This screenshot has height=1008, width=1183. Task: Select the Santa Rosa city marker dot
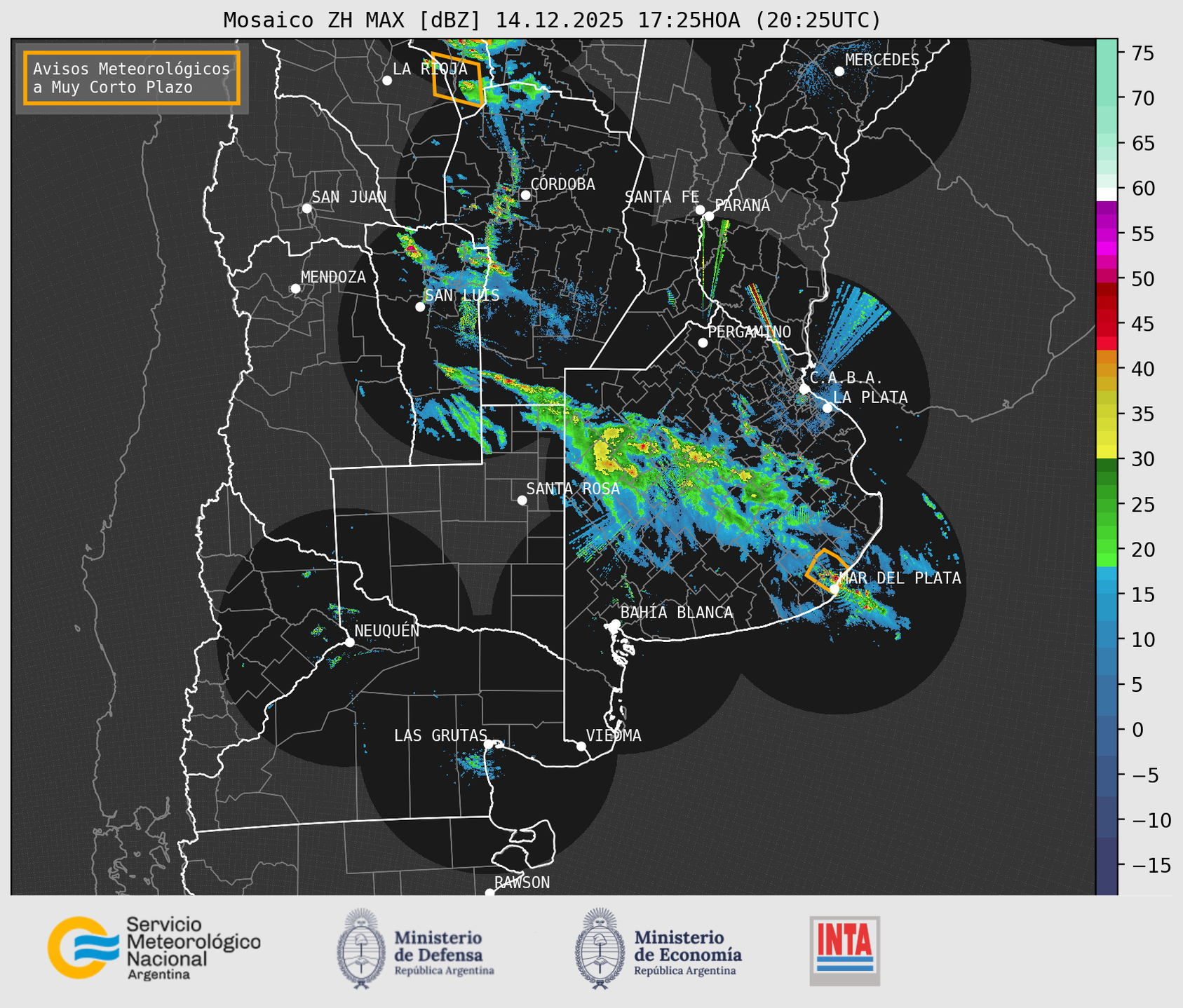pos(522,500)
